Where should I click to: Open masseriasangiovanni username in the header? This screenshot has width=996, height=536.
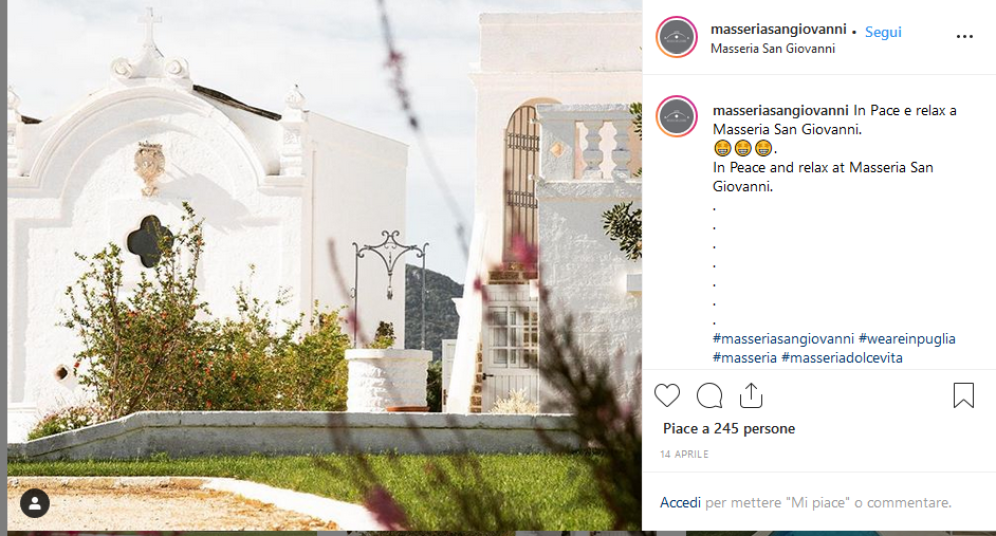778,29
